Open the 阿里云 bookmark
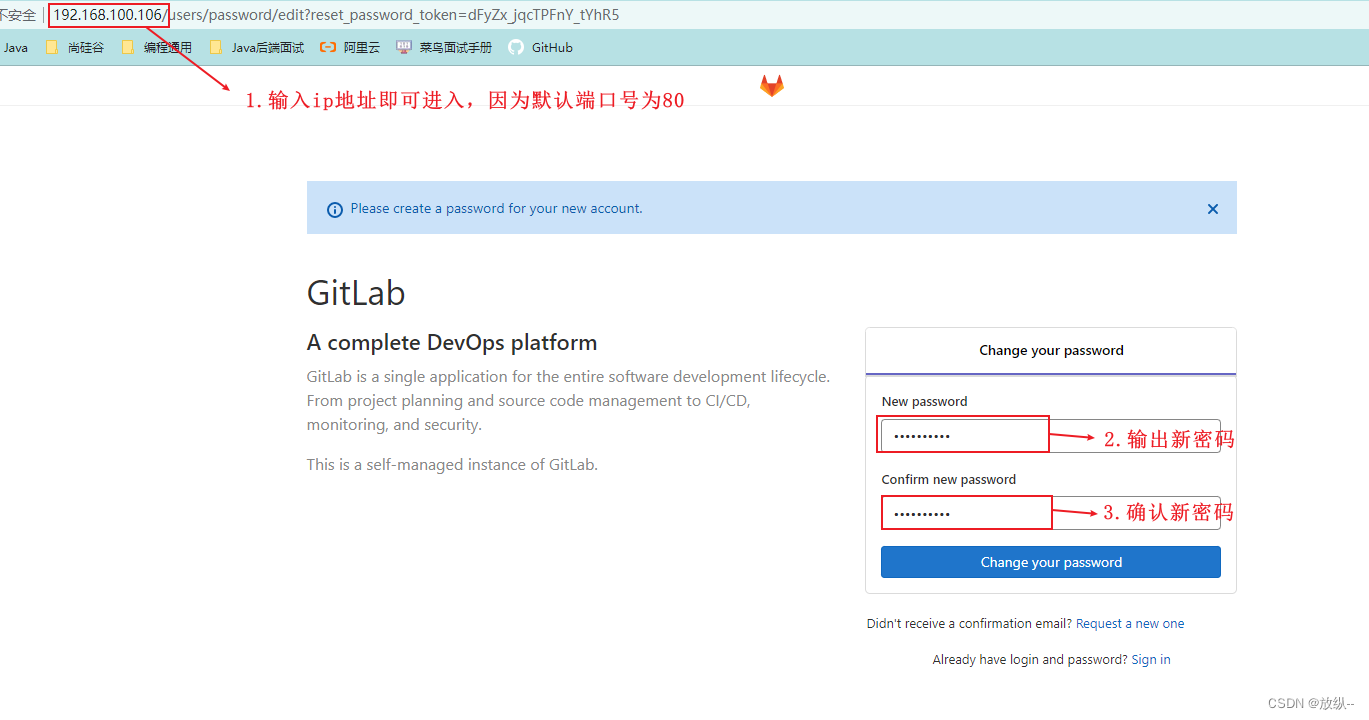 click(x=350, y=47)
